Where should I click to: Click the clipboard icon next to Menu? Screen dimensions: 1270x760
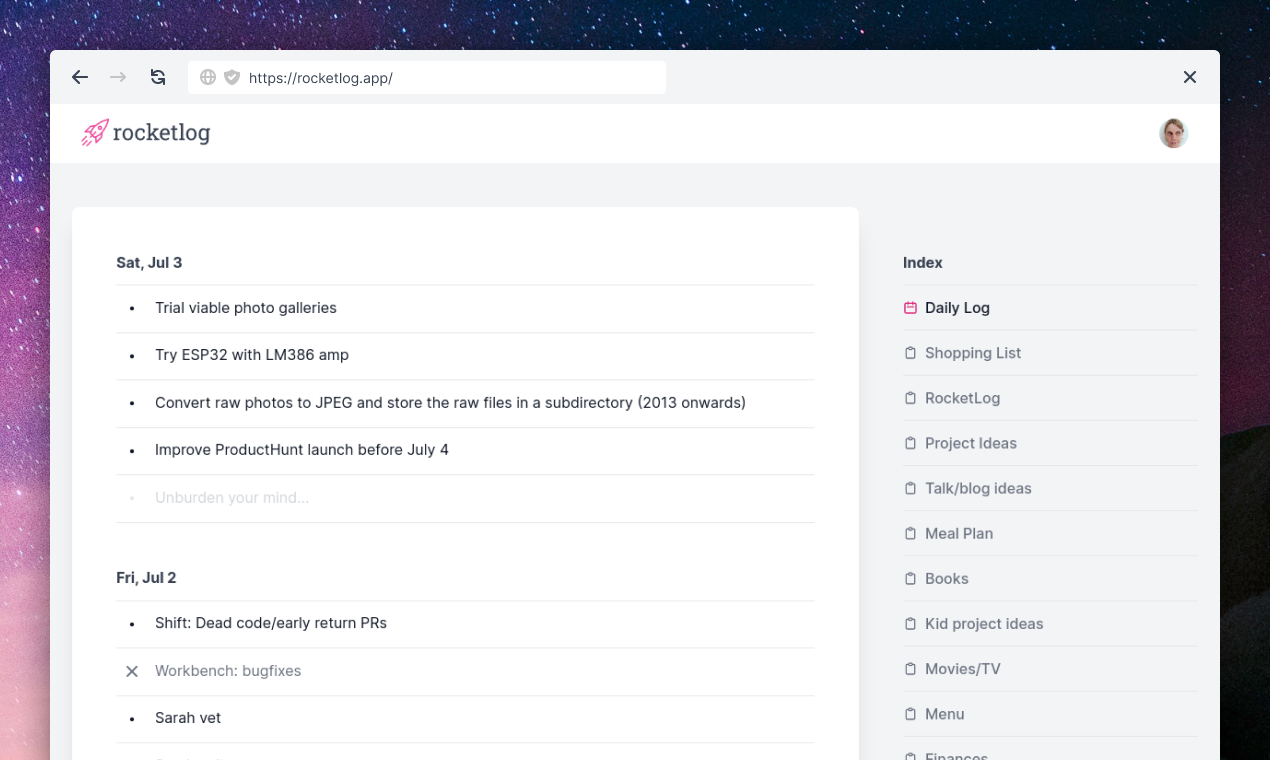[x=910, y=714]
